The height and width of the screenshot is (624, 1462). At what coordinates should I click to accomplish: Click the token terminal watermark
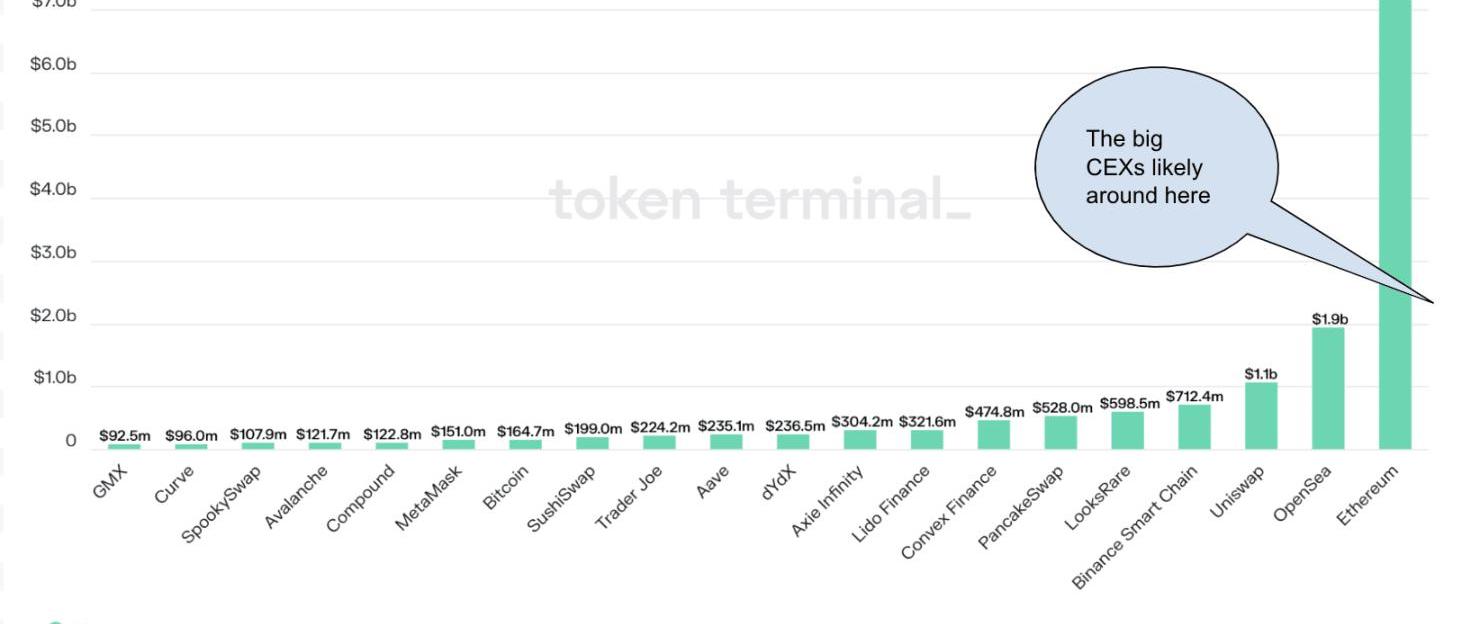[759, 200]
